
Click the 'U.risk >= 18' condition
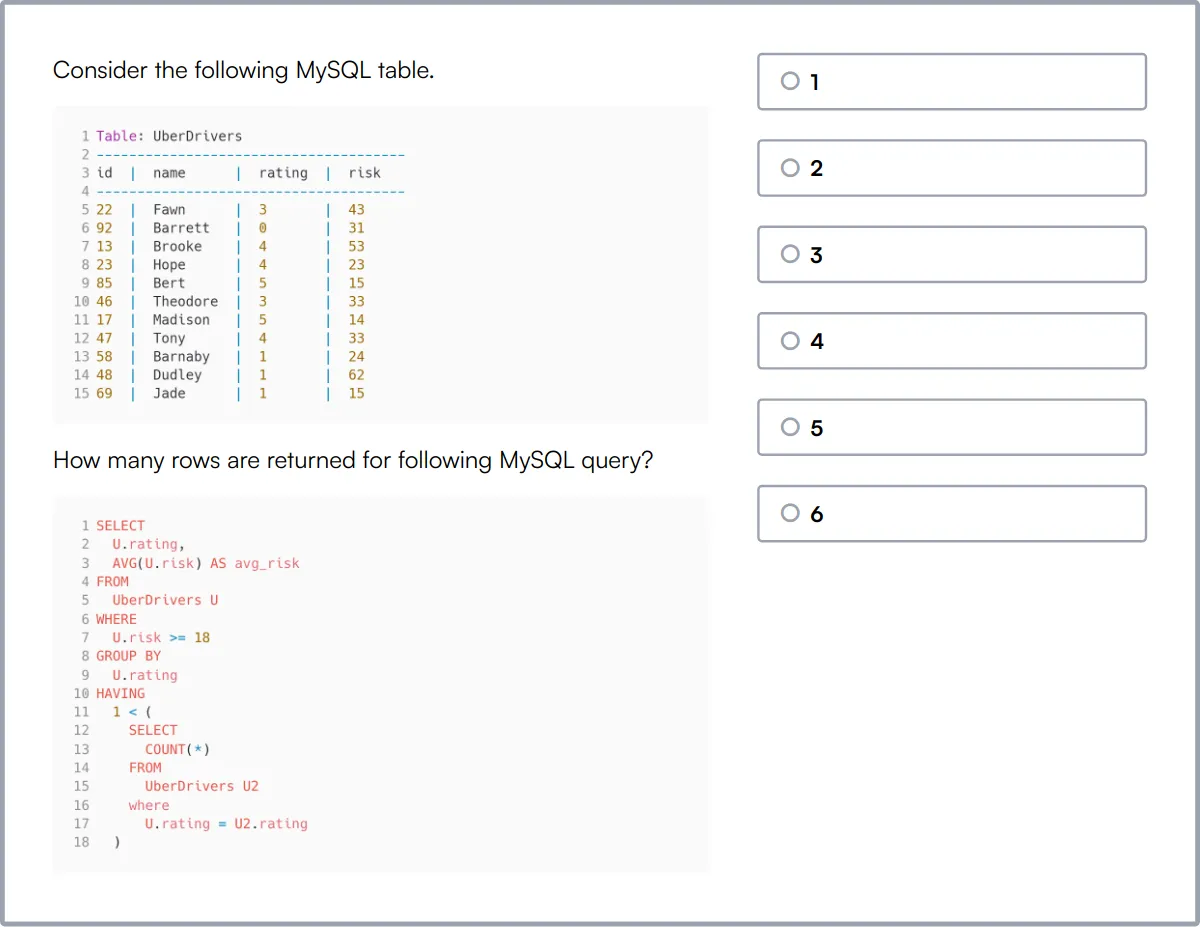tap(161, 637)
